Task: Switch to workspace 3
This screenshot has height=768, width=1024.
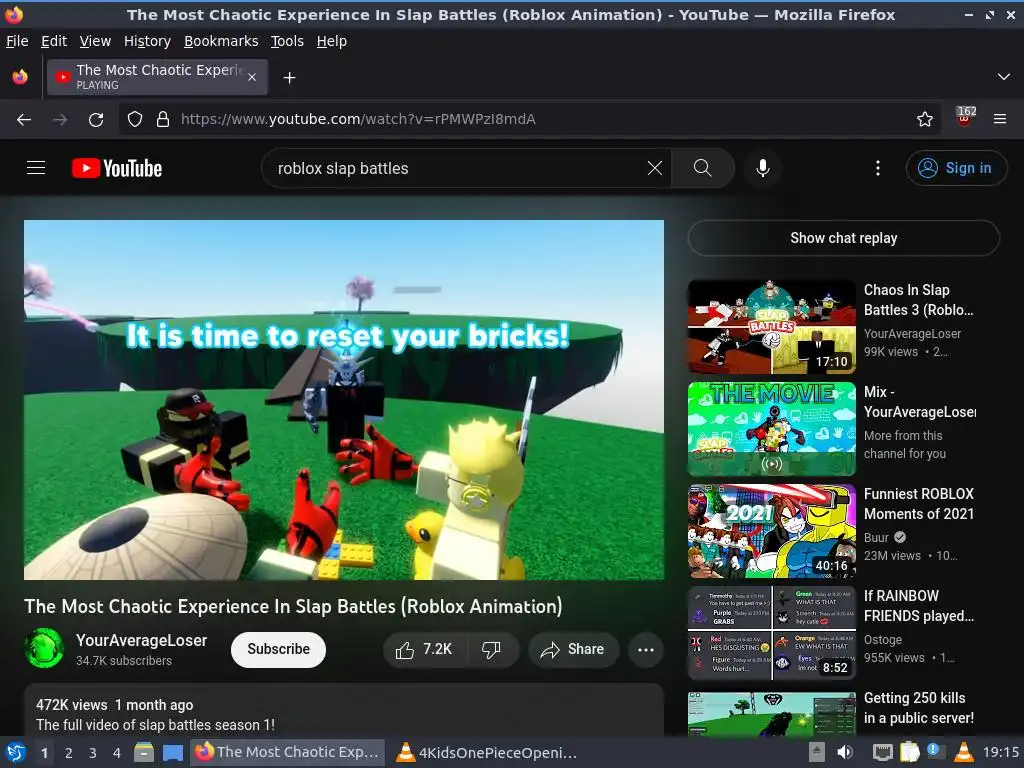Action: tap(92, 753)
